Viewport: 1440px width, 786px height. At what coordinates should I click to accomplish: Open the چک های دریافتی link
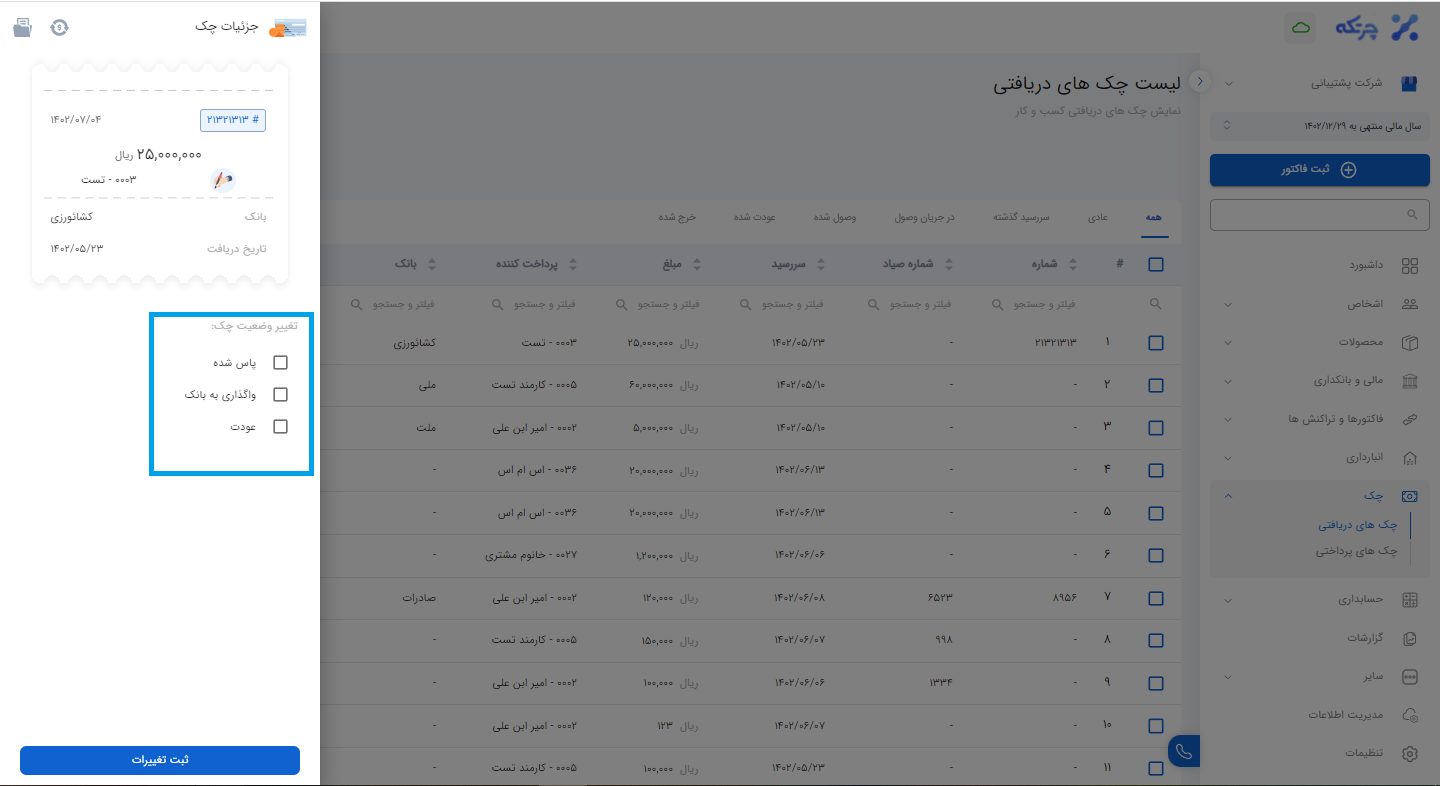point(1358,525)
